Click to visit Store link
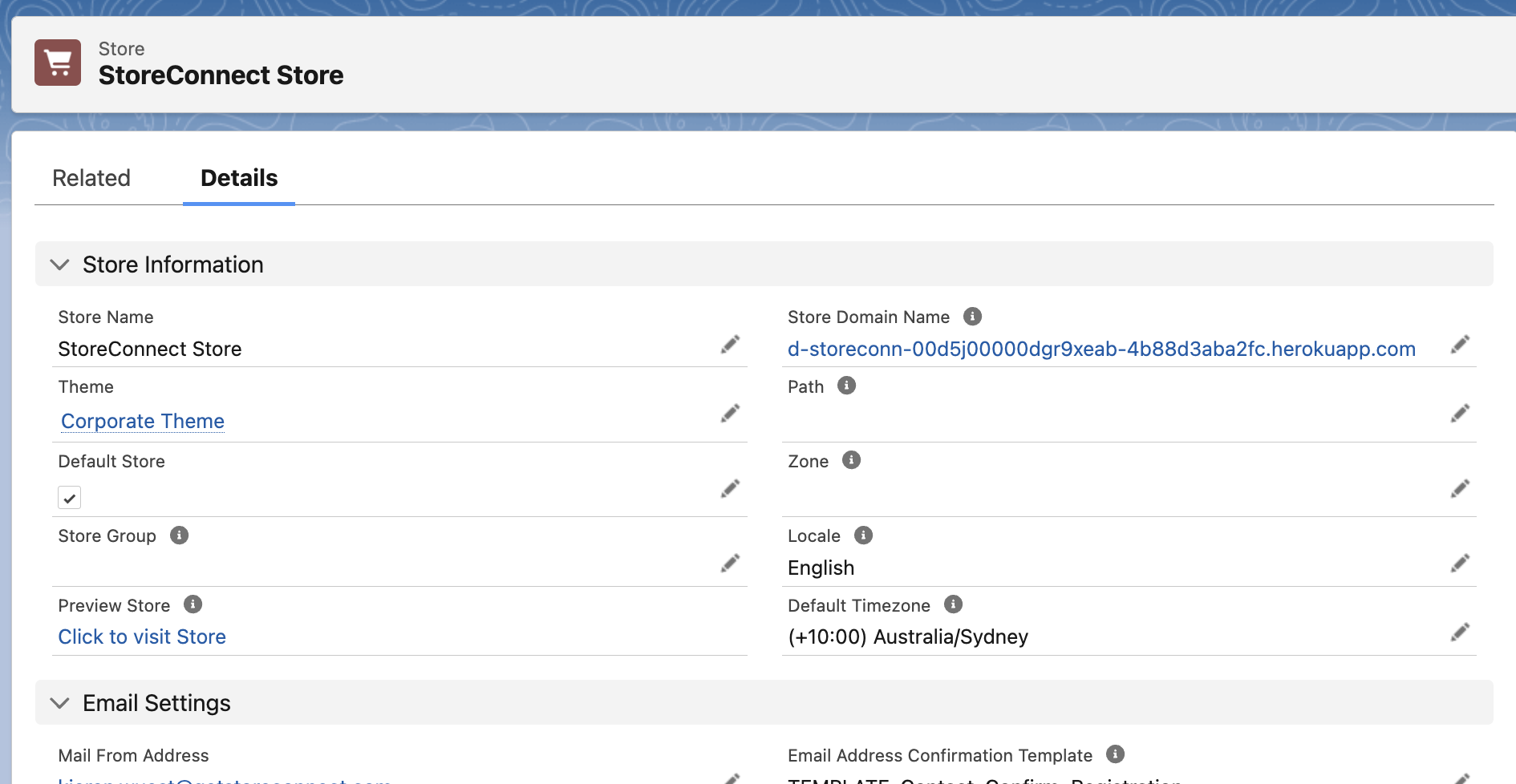This screenshot has width=1516, height=784. tap(142, 636)
